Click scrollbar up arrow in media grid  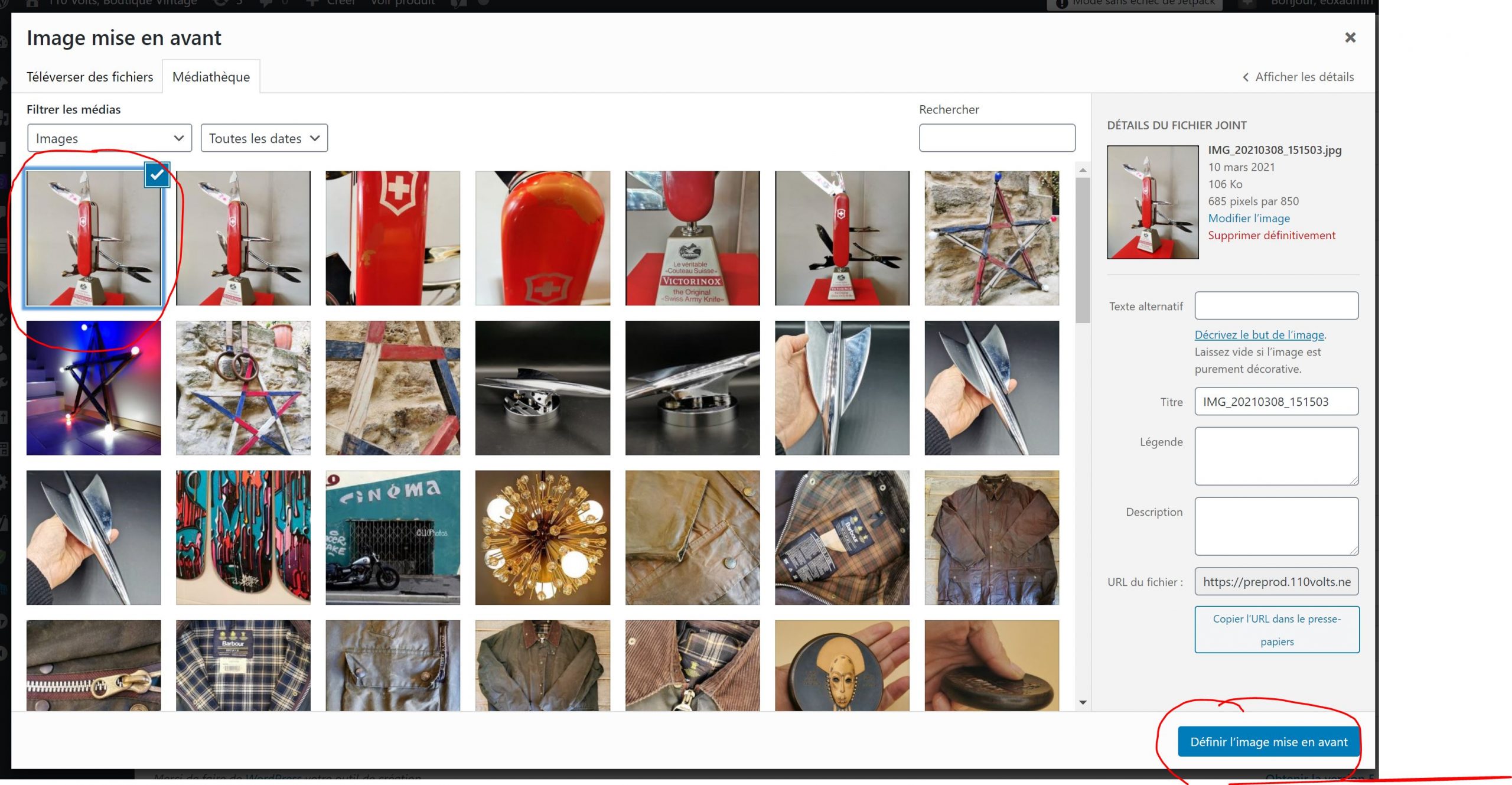tap(1083, 170)
